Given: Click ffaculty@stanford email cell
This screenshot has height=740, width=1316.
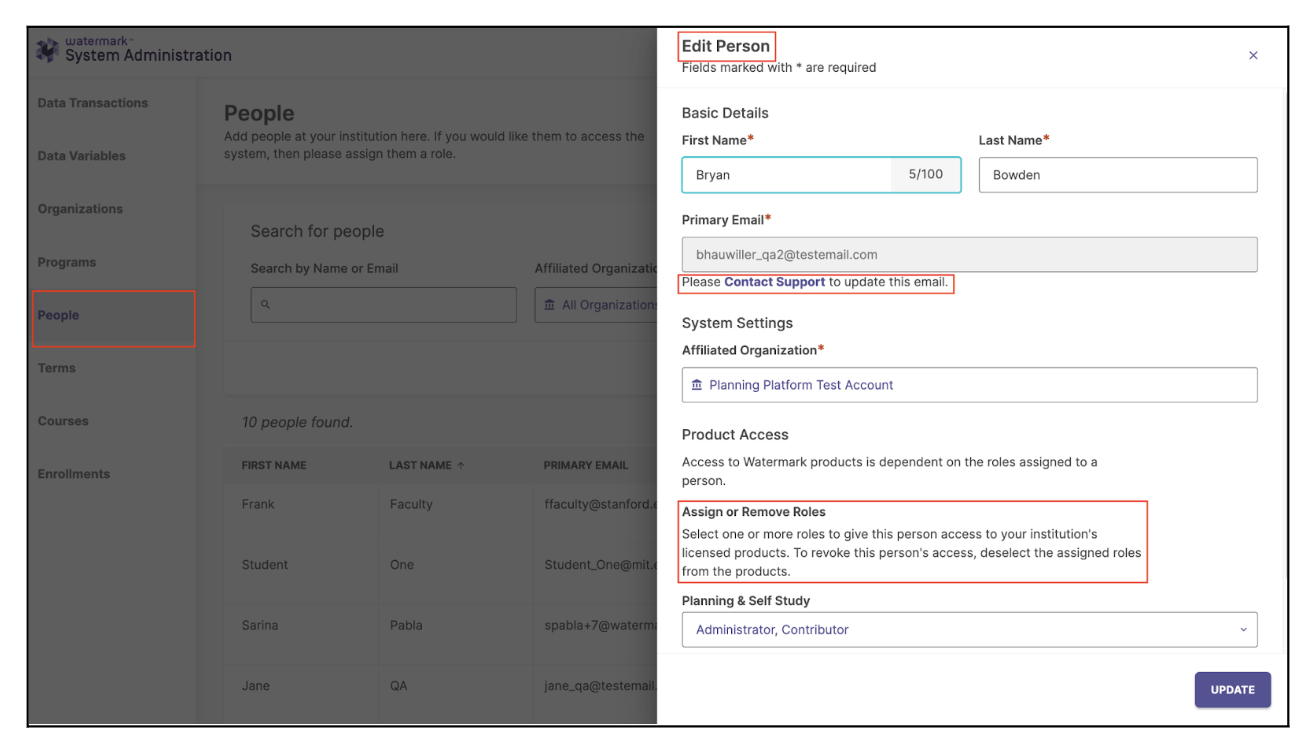Looking at the screenshot, I should (x=600, y=504).
